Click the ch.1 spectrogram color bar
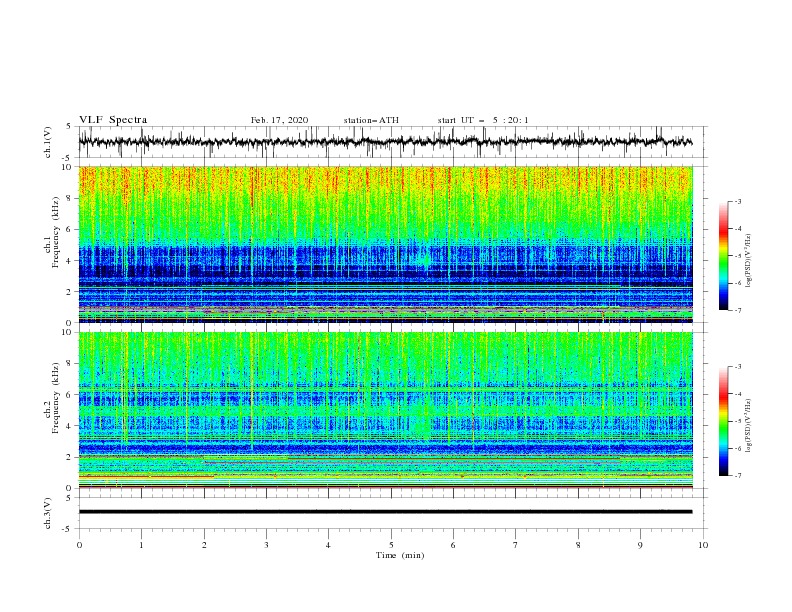 (724, 256)
